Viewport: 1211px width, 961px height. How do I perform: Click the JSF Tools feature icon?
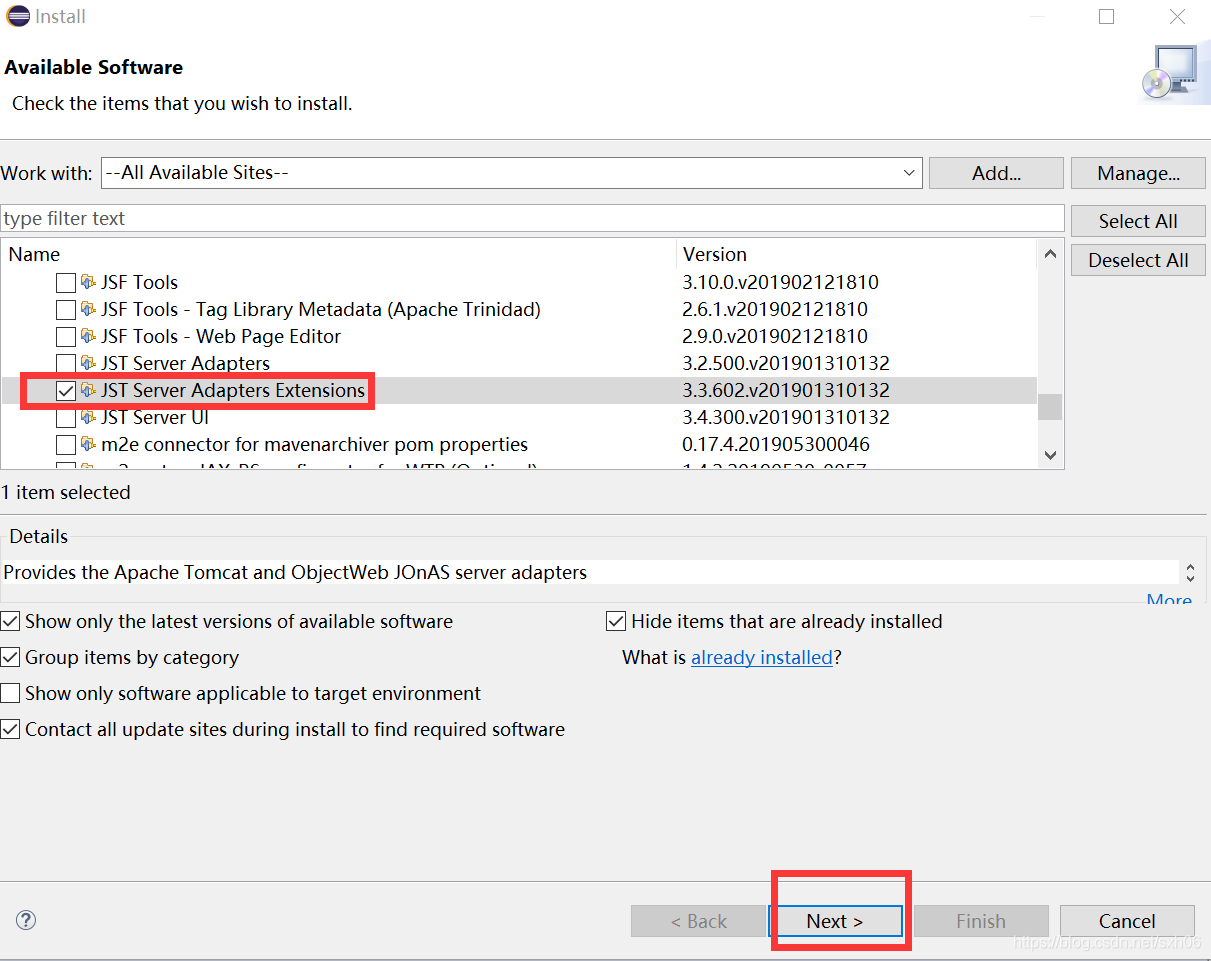point(88,282)
